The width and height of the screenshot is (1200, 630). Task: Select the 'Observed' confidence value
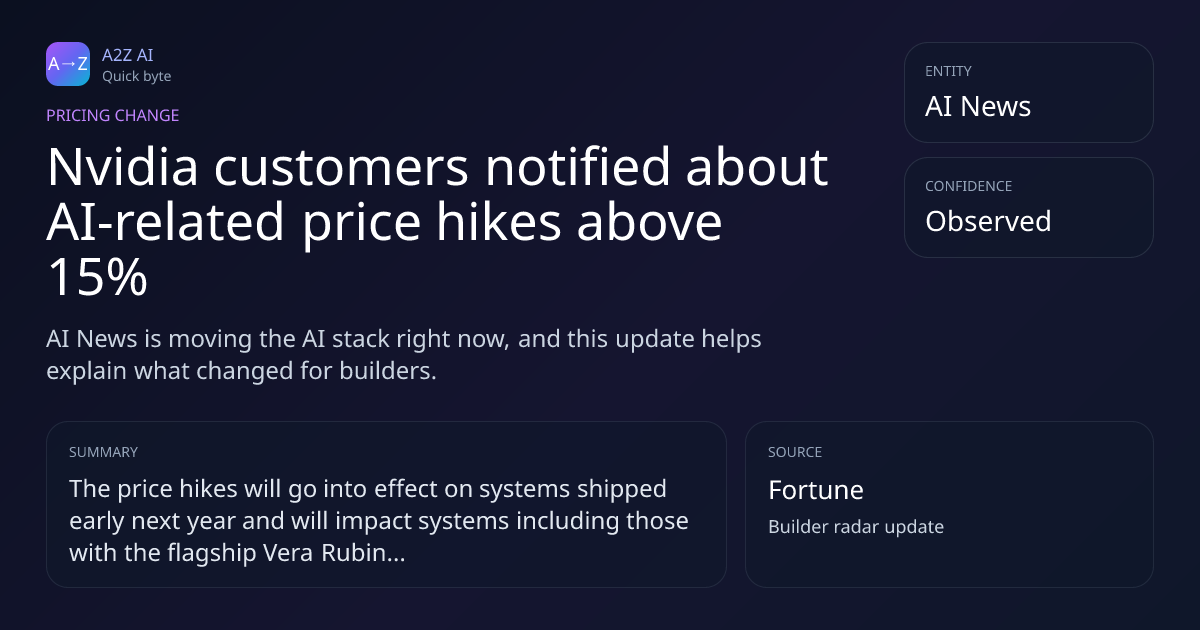[988, 221]
